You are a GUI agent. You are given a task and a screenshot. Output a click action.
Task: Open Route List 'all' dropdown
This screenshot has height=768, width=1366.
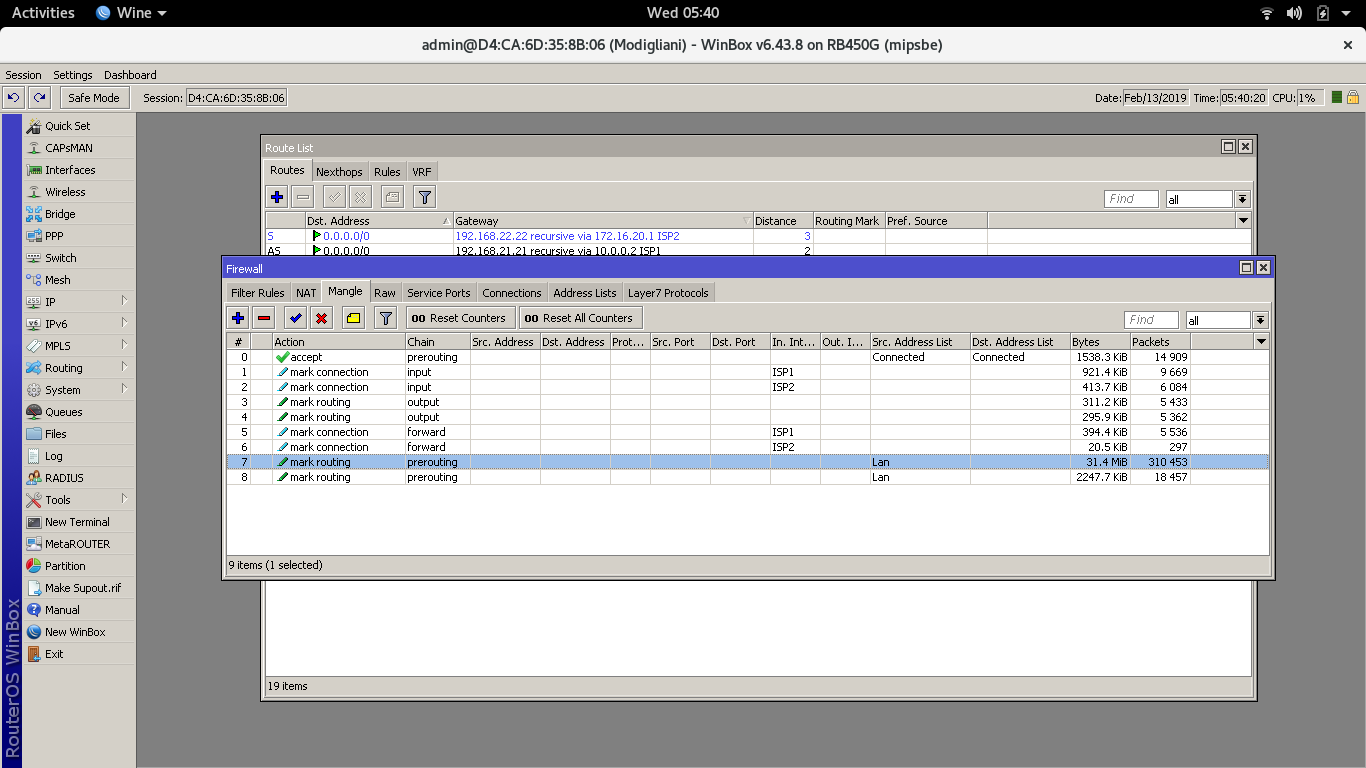[x=1242, y=199]
